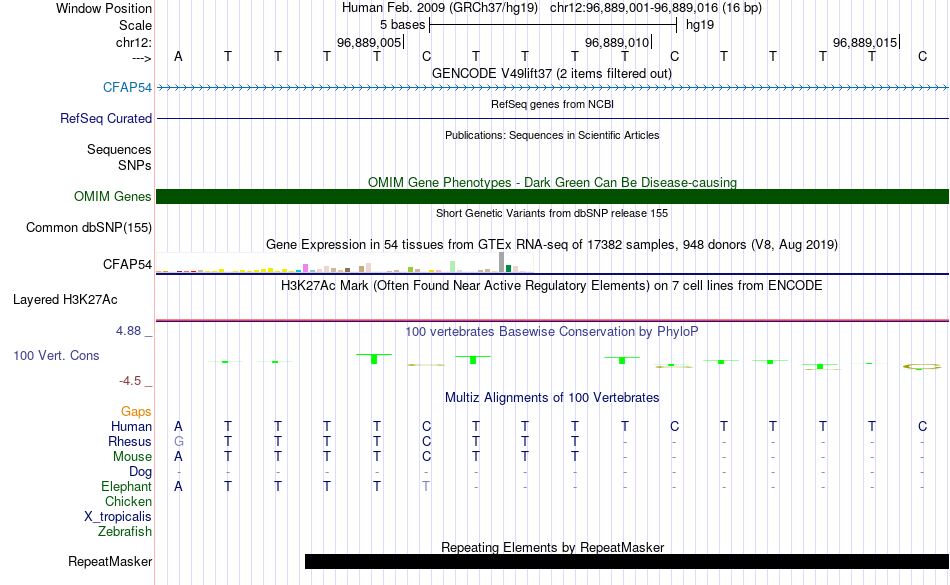Click the orange Gaps label
950x585 pixels.
click(x=136, y=412)
